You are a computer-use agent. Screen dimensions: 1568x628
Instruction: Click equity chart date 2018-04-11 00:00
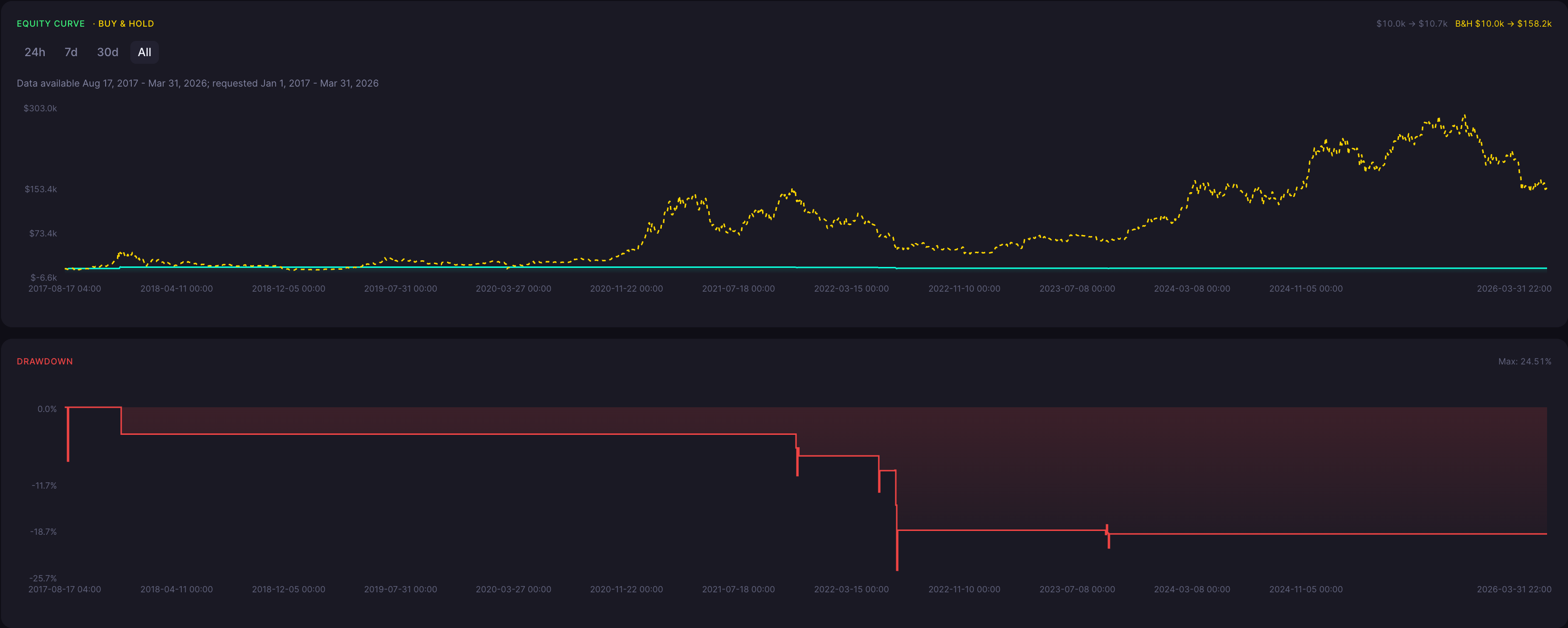(176, 288)
